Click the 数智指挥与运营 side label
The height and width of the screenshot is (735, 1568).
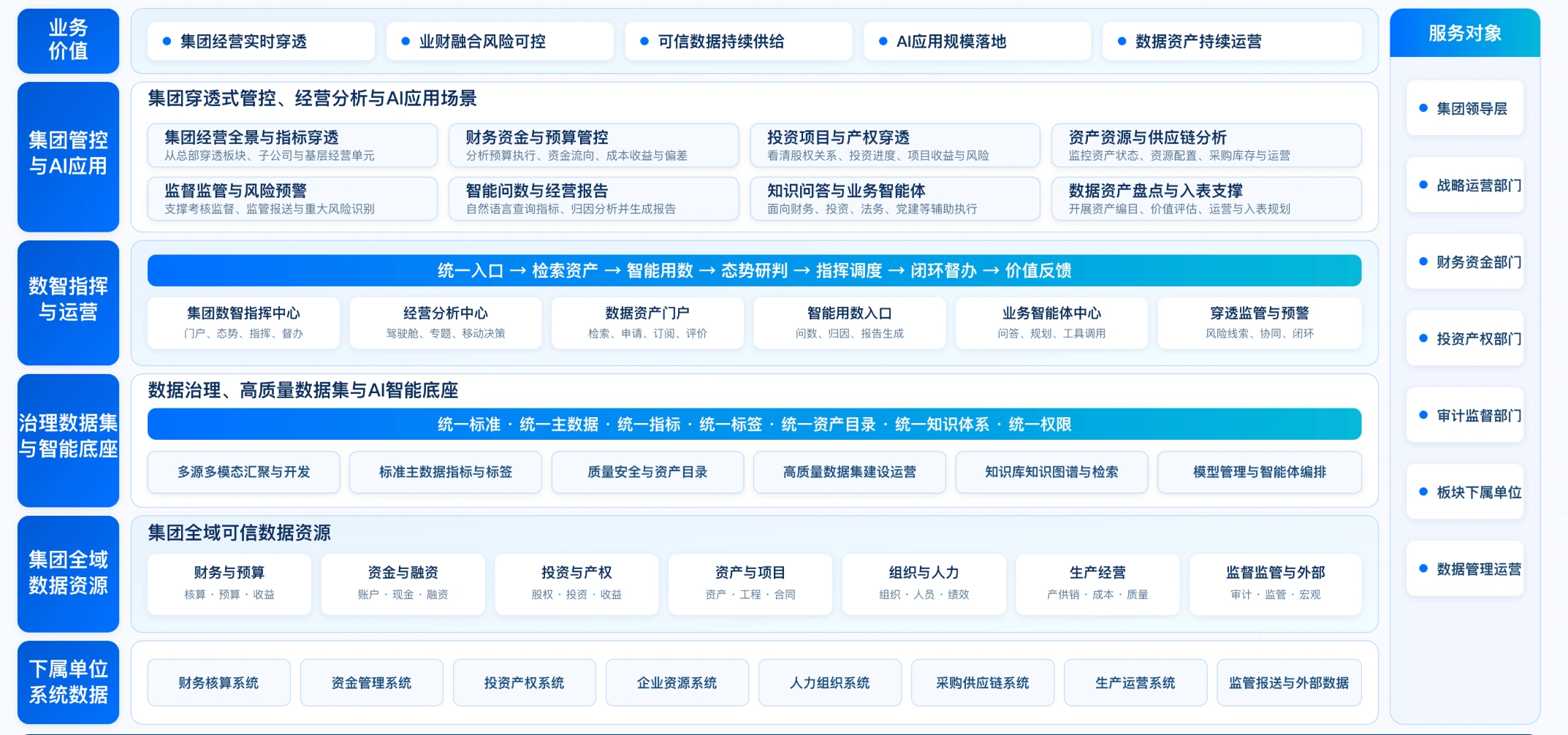pos(68,302)
